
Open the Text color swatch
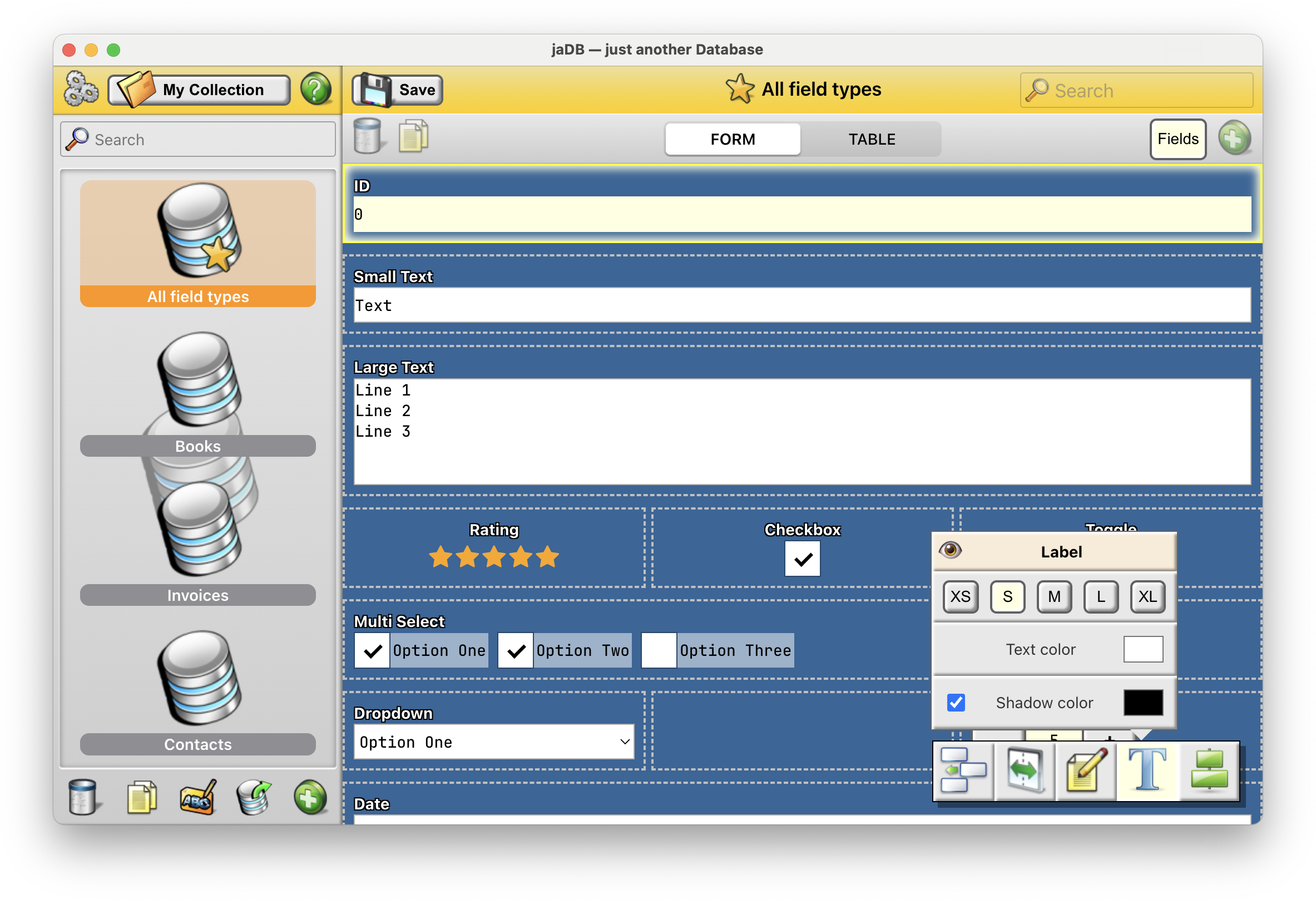tap(1142, 649)
